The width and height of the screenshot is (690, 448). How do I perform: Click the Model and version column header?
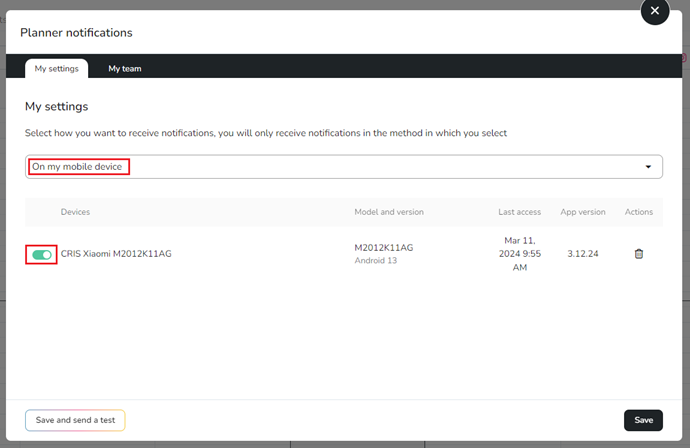coord(389,212)
